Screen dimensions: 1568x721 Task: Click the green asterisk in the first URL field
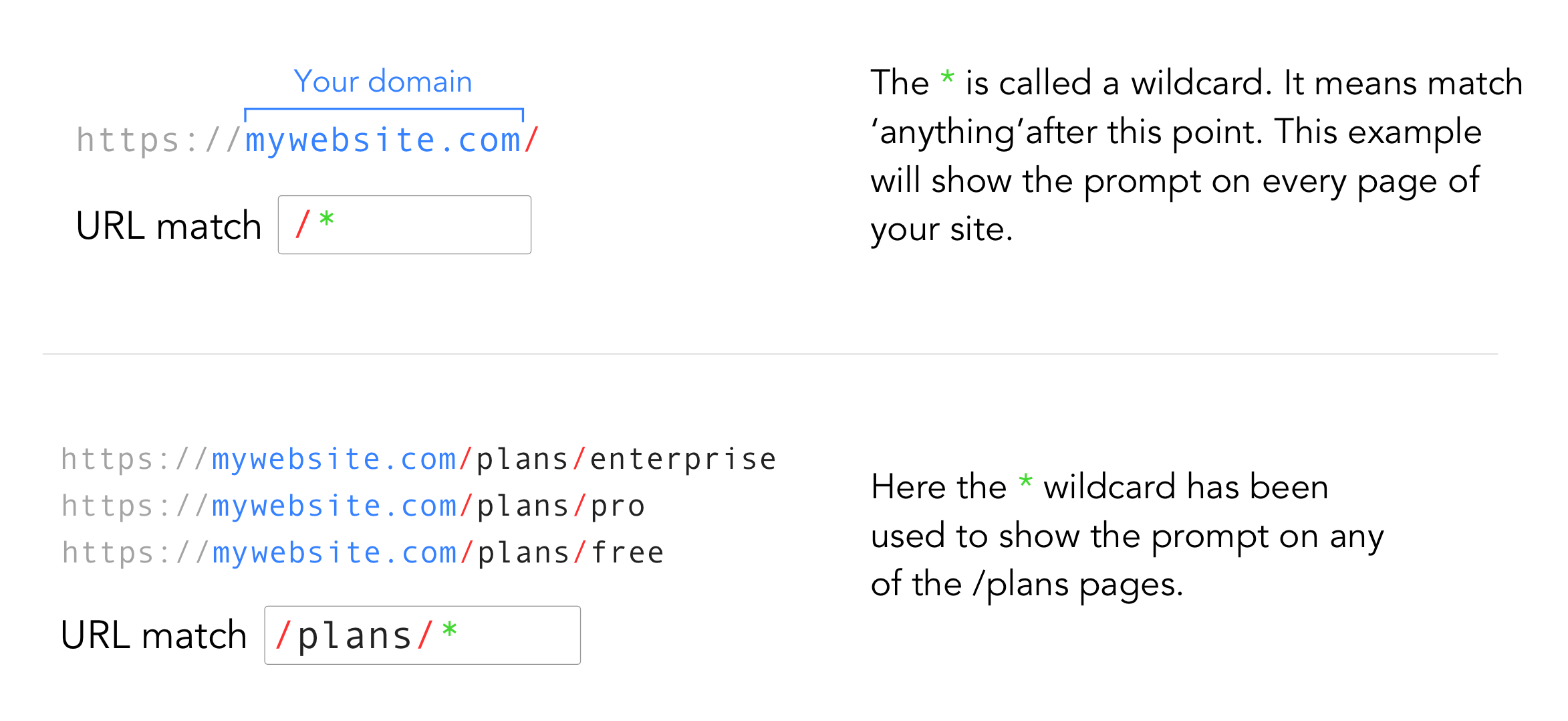[x=326, y=219]
